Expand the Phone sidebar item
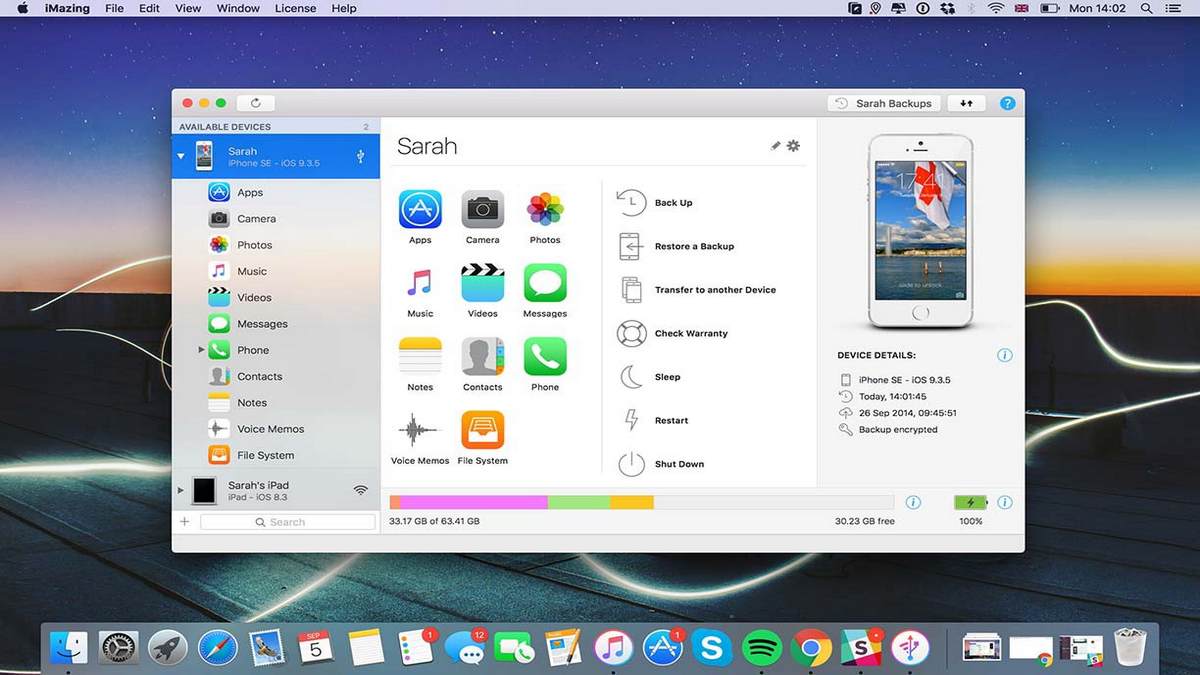 (x=201, y=350)
